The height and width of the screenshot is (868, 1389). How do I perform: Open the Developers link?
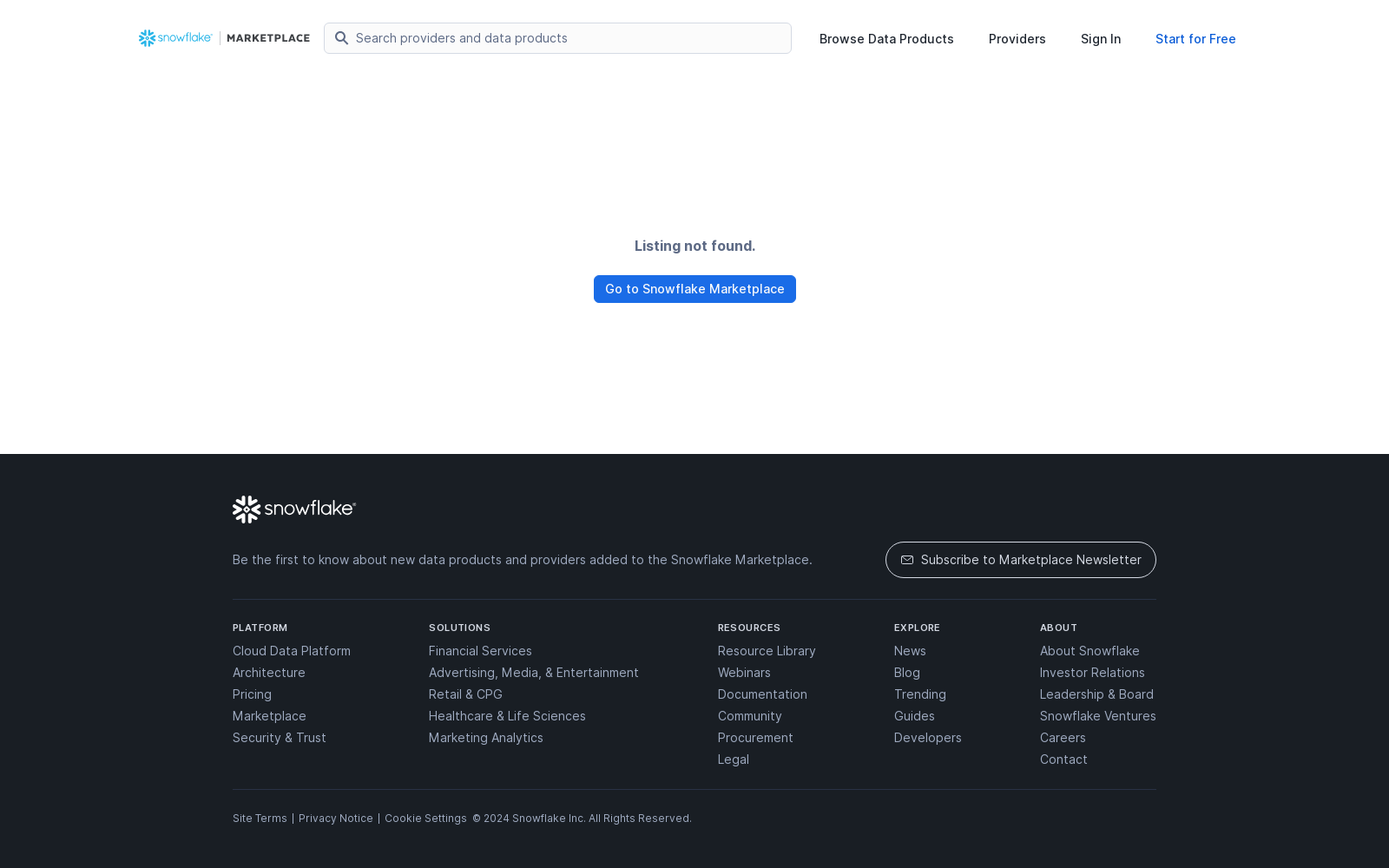click(x=928, y=738)
